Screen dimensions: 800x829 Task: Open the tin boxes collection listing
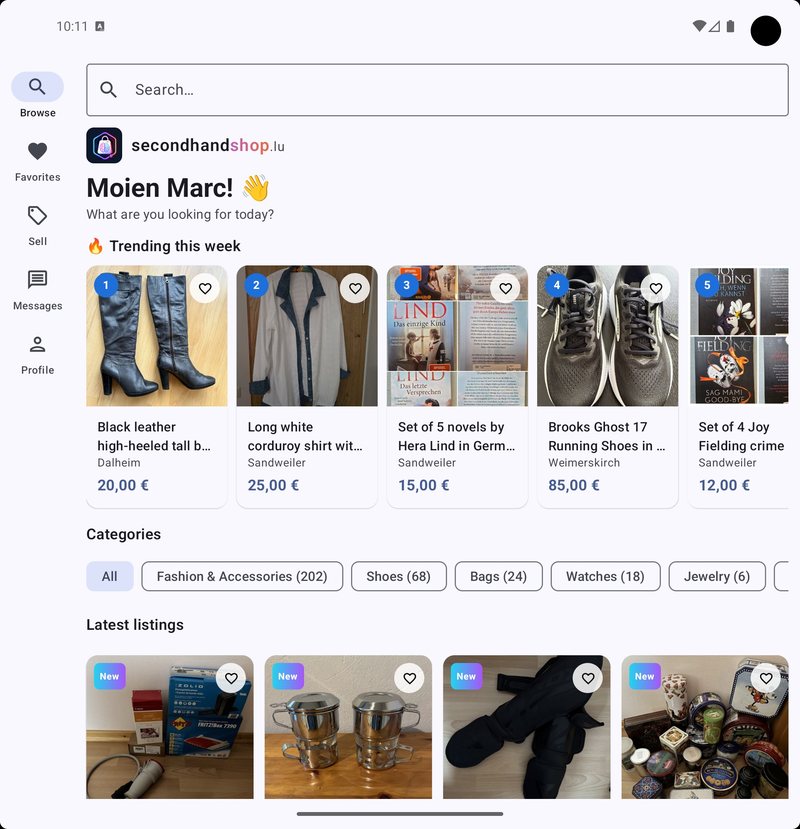(705, 727)
